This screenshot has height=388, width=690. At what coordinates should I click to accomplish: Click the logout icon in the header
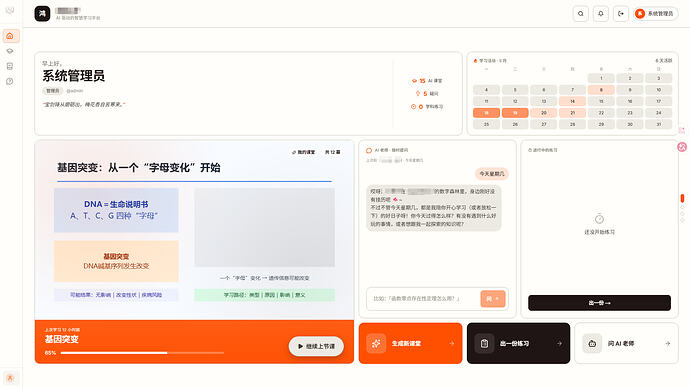tap(620, 14)
